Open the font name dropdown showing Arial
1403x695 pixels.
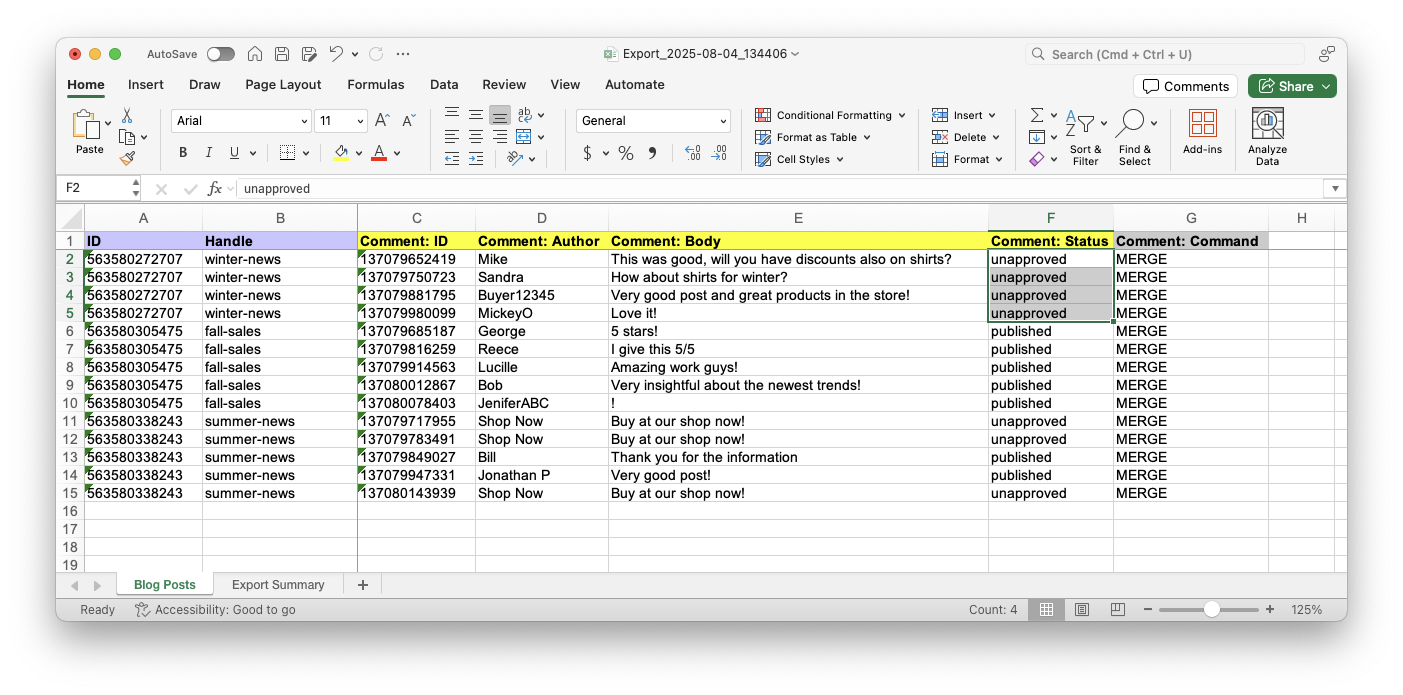coord(241,121)
